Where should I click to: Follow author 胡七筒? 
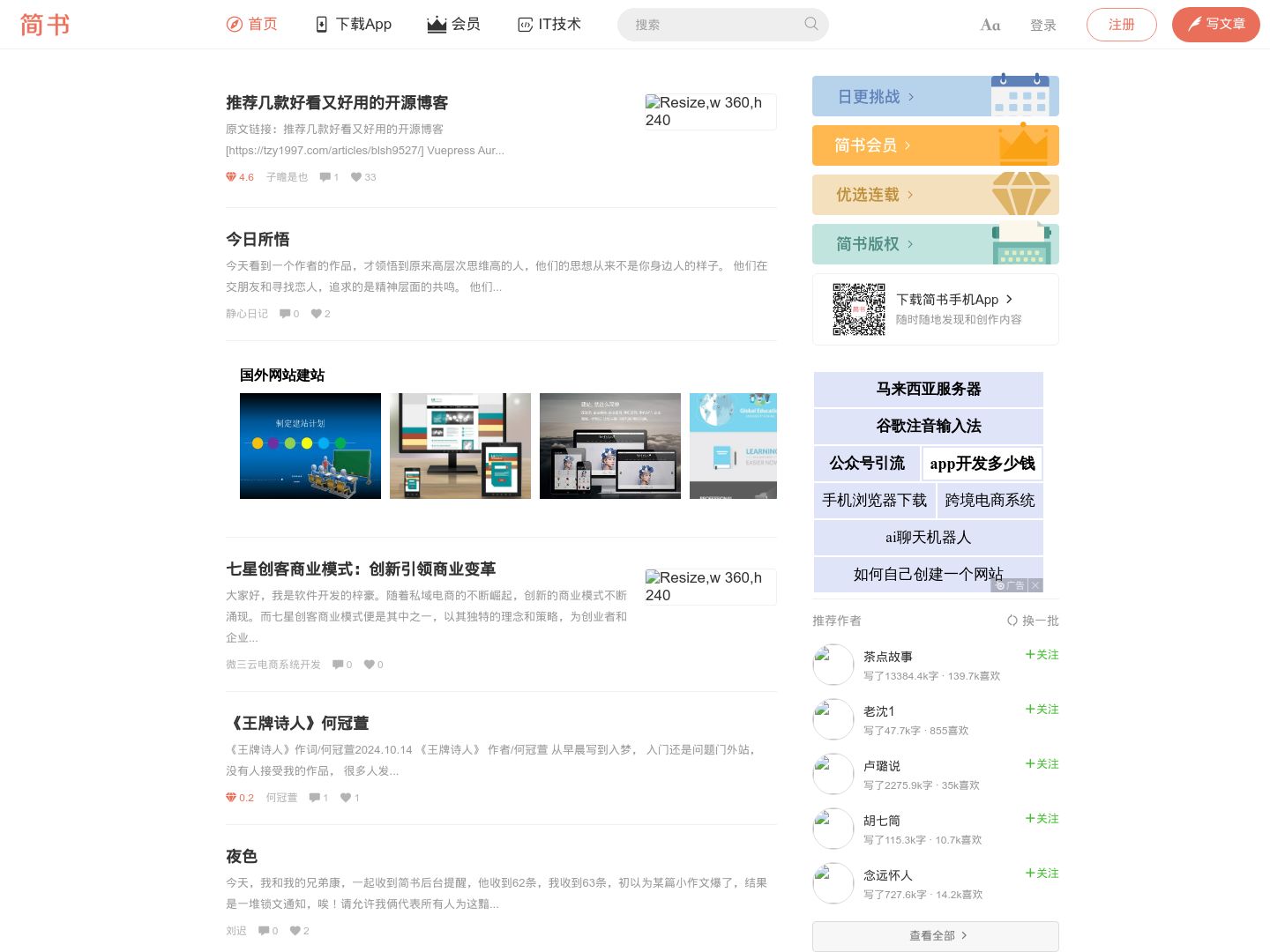(x=1042, y=819)
